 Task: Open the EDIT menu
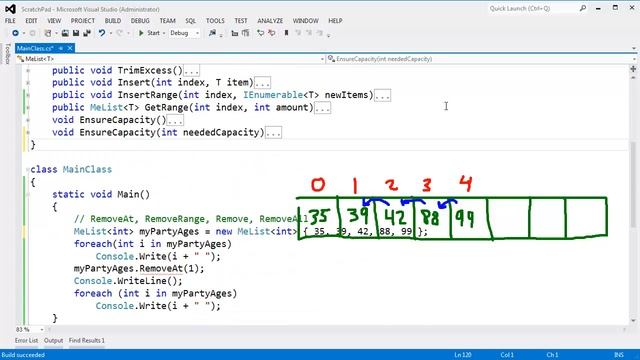coord(31,21)
